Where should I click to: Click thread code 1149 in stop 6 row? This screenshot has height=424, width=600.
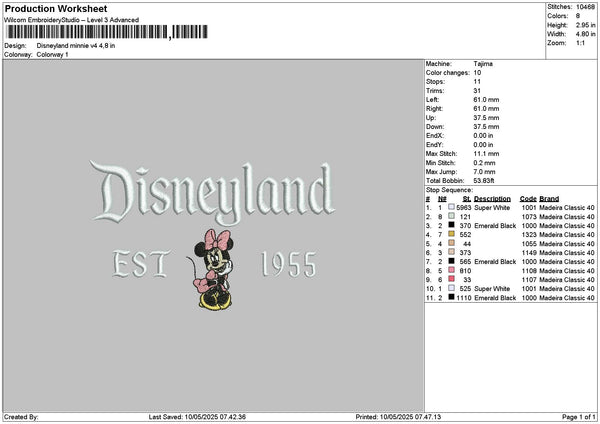click(529, 253)
